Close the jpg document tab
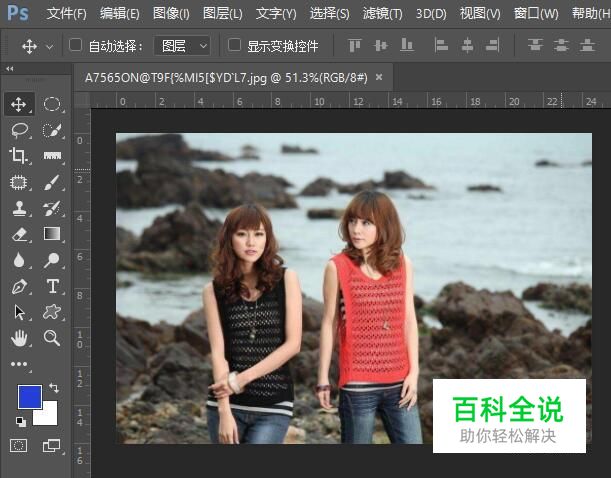This screenshot has width=611, height=478. 379,78
